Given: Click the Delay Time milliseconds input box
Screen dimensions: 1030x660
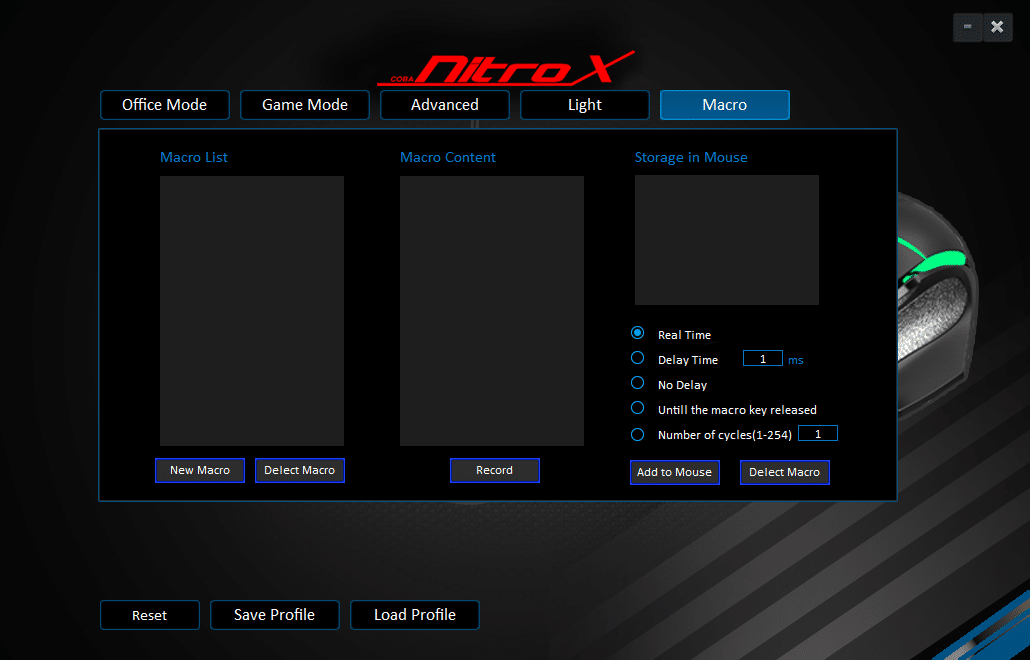Looking at the screenshot, I should [x=763, y=359].
